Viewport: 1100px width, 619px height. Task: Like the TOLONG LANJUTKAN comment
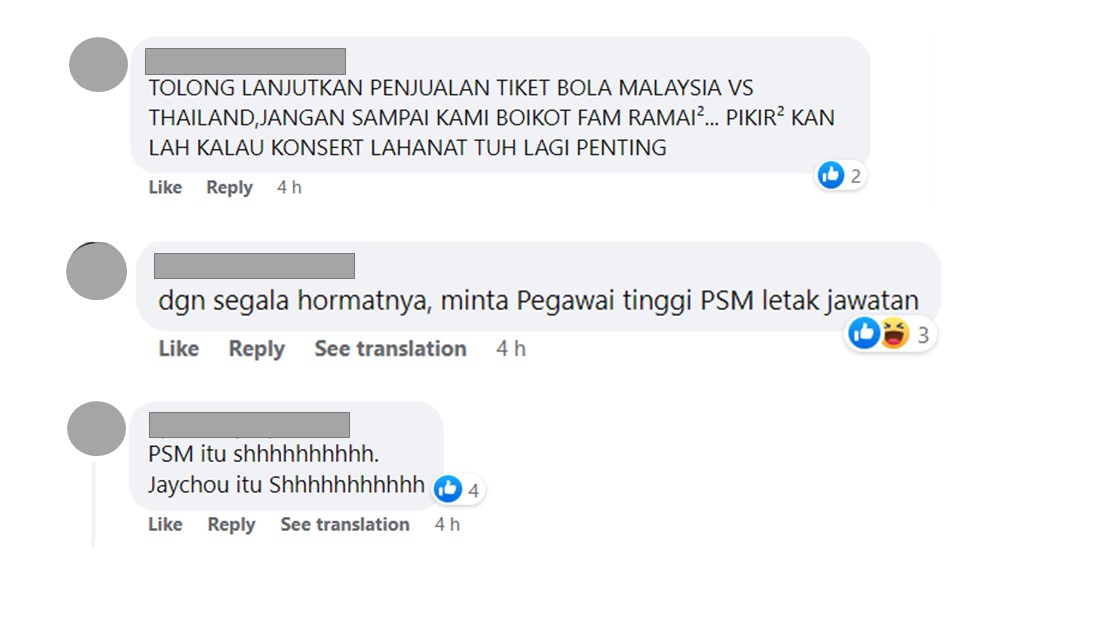(x=165, y=187)
